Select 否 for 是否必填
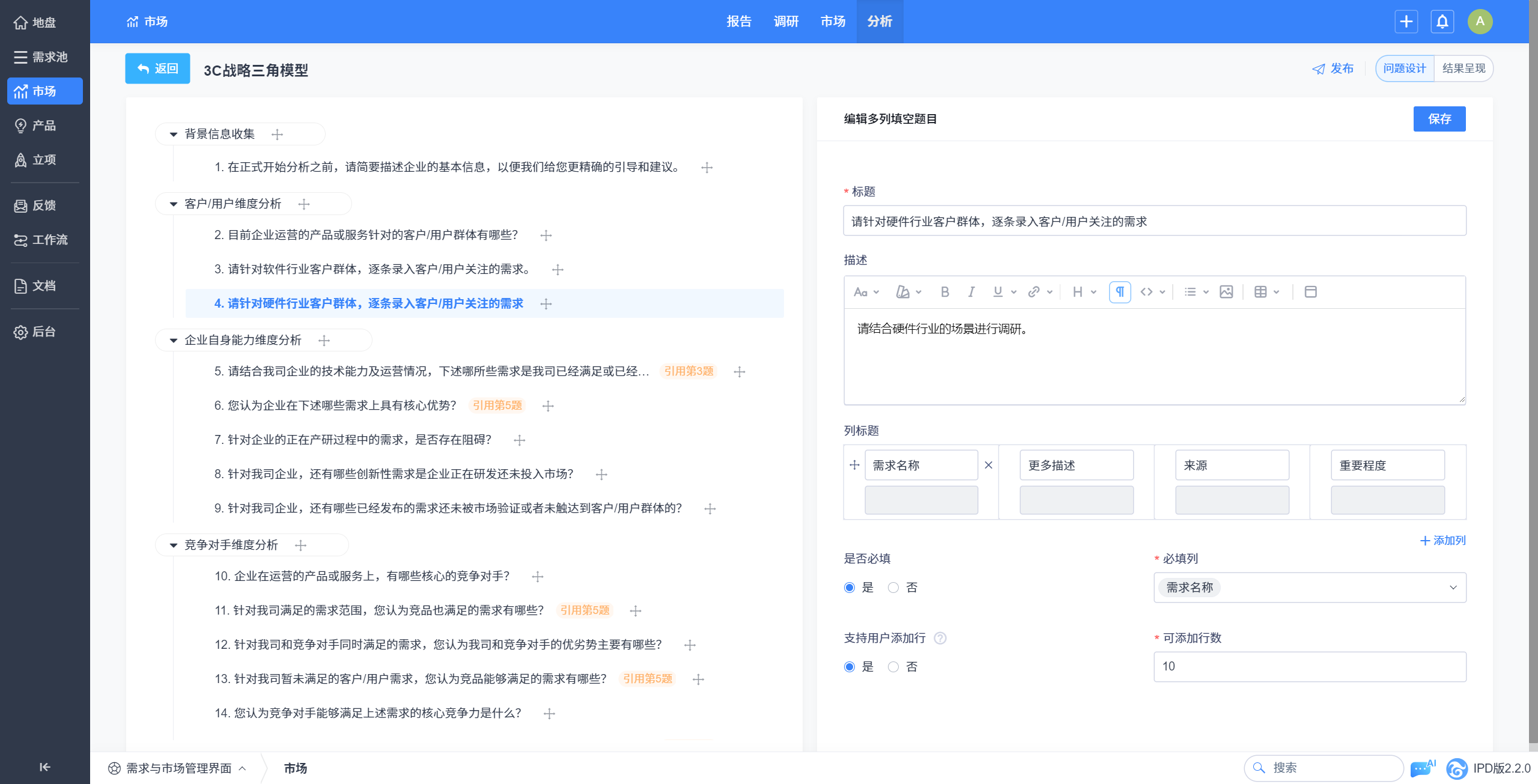 [x=893, y=588]
